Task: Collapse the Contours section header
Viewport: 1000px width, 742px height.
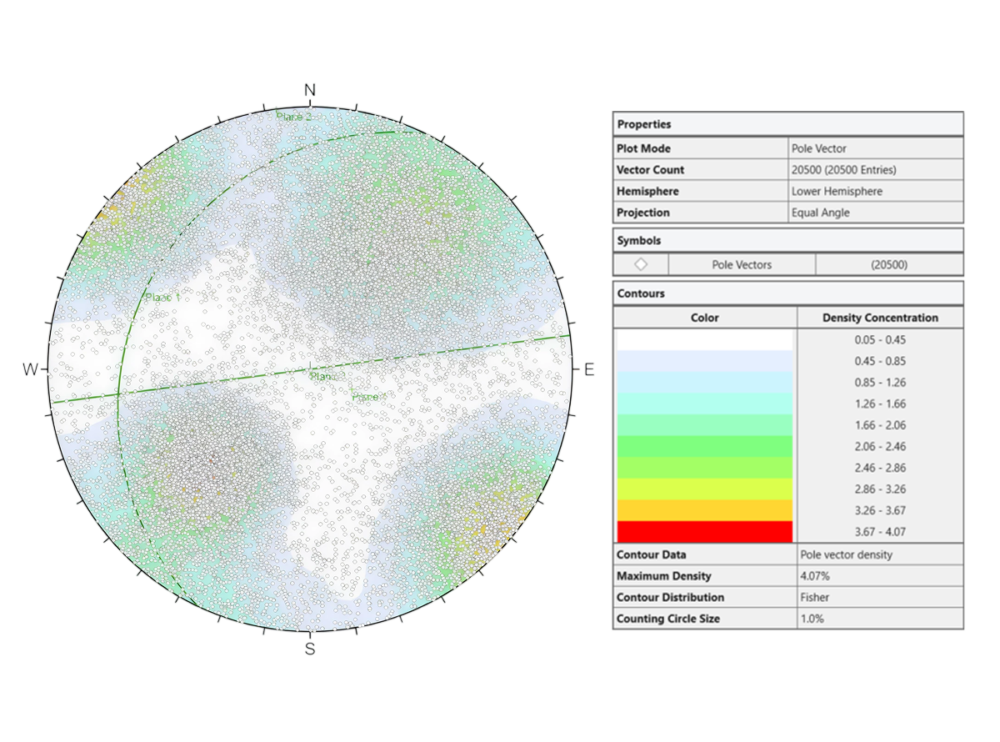Action: [640, 293]
